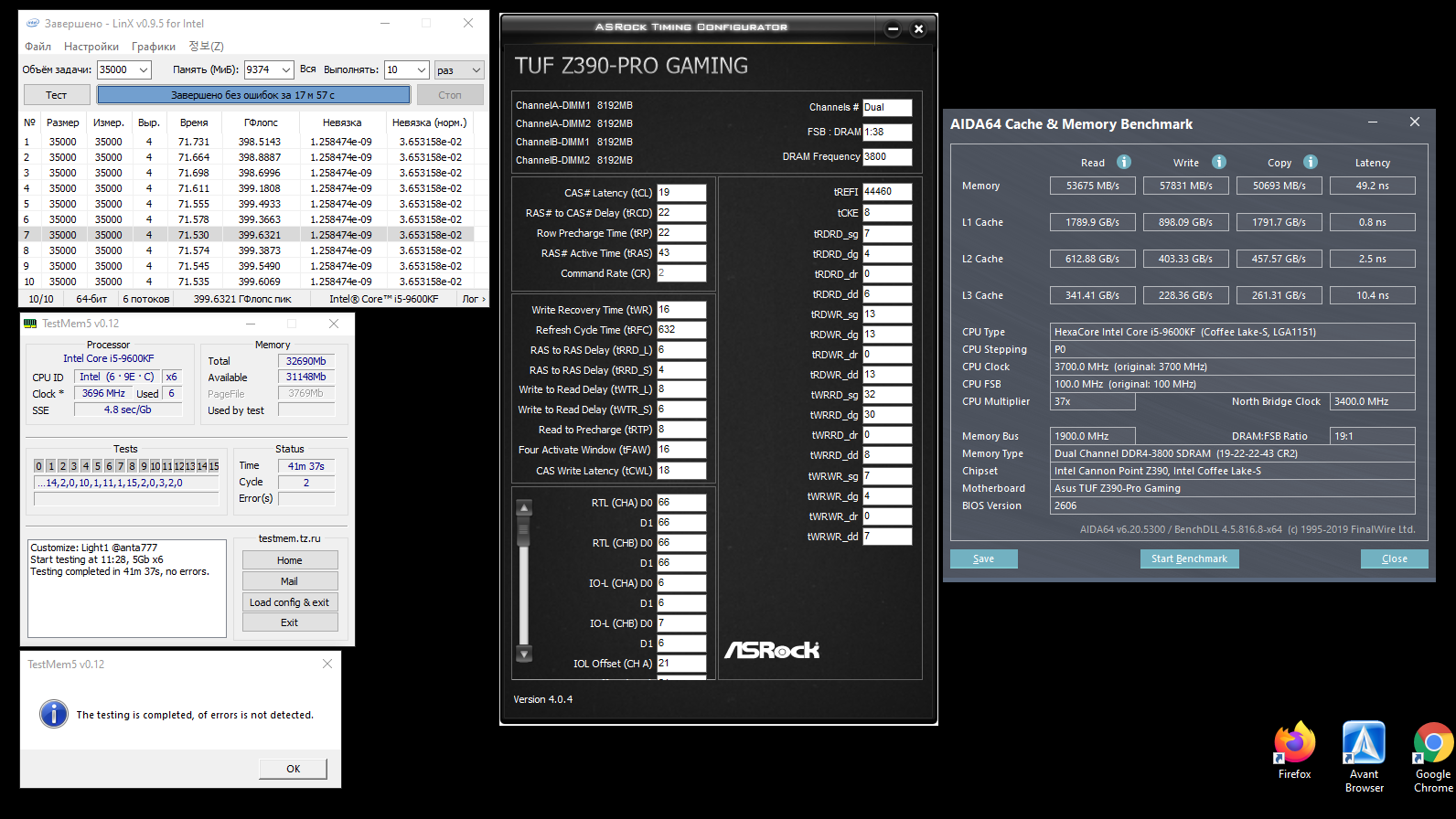This screenshot has width=1456, height=819.
Task: Click the testmem.tz.ru label in TestMem5
Action: 290,538
